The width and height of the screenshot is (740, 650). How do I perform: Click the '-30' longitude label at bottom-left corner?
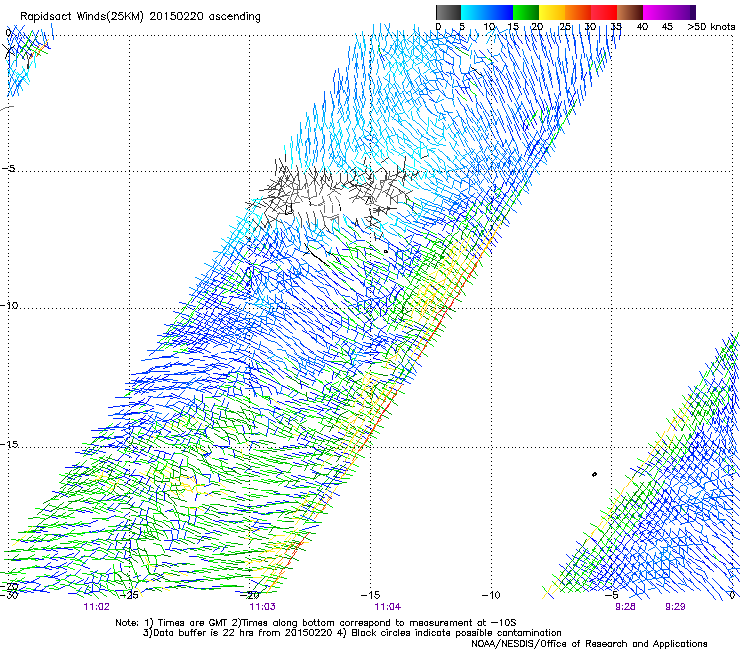[x=9, y=595]
